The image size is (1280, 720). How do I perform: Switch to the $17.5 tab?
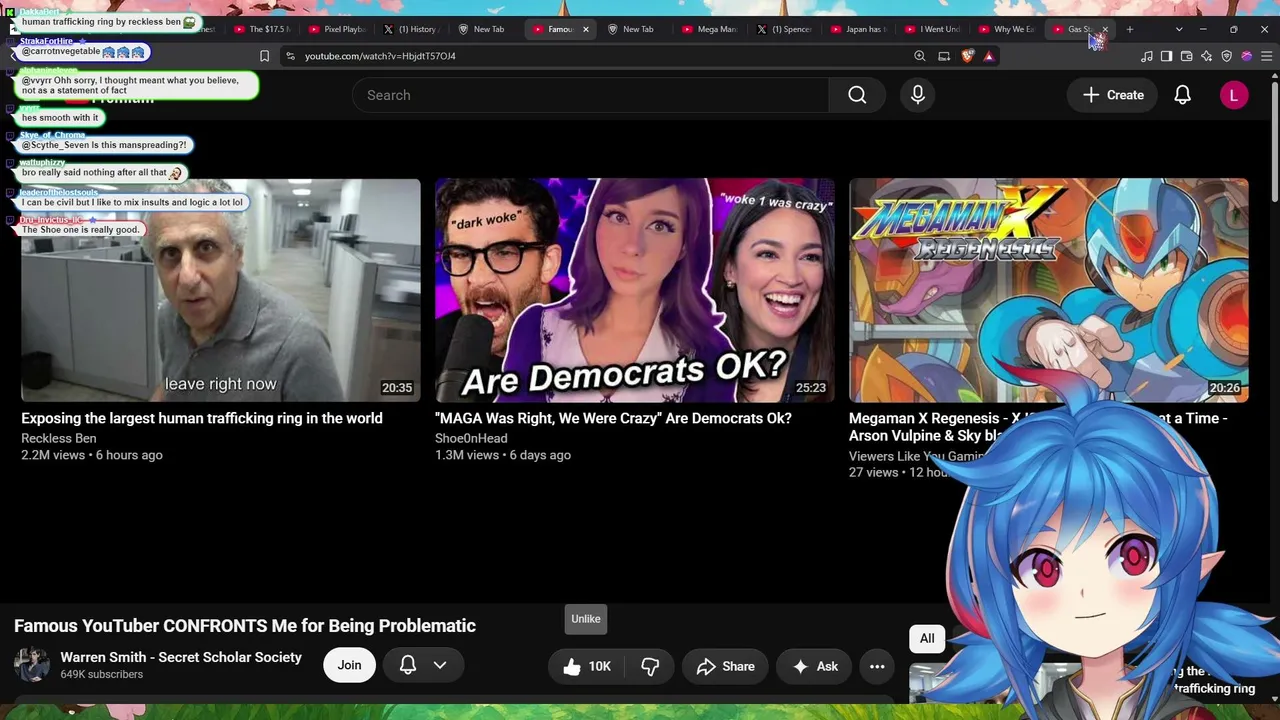pos(262,29)
